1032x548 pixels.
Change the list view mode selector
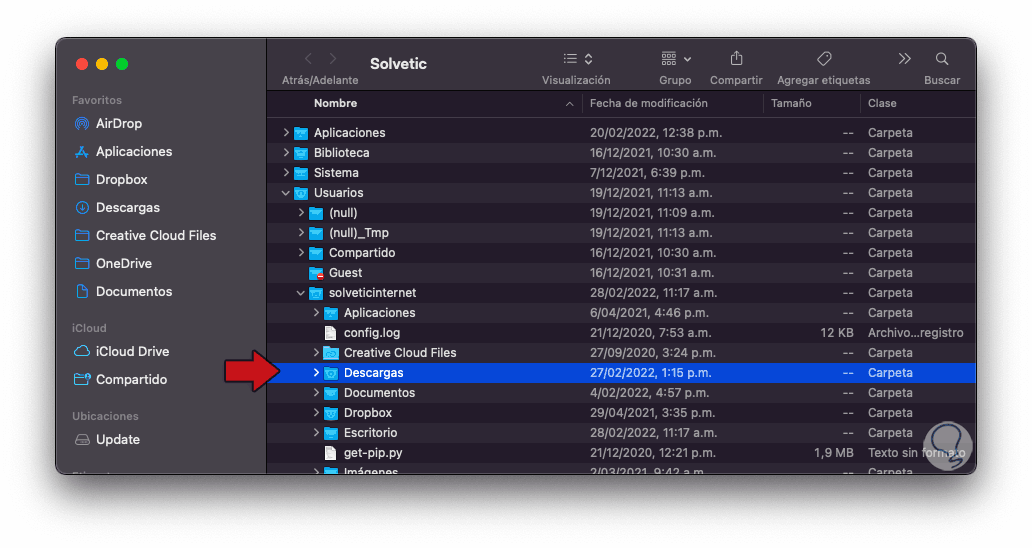click(x=577, y=59)
